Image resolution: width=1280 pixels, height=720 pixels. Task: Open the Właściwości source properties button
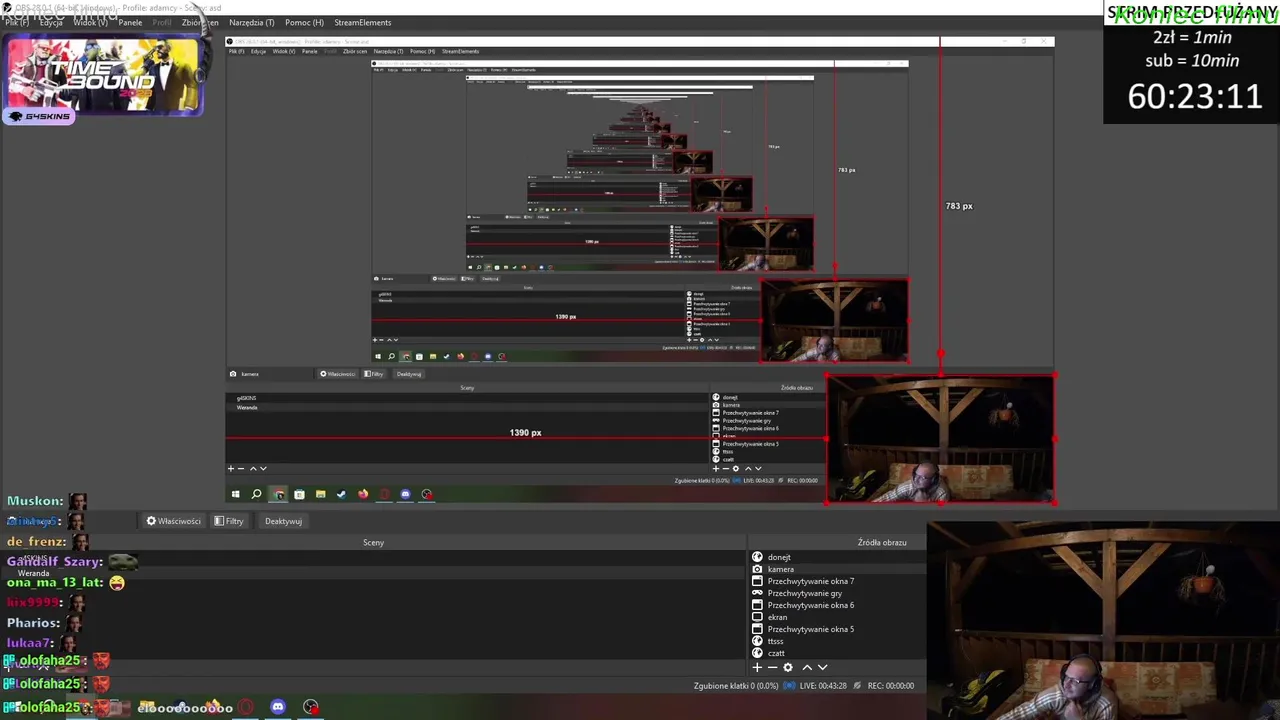pyautogui.click(x=174, y=521)
